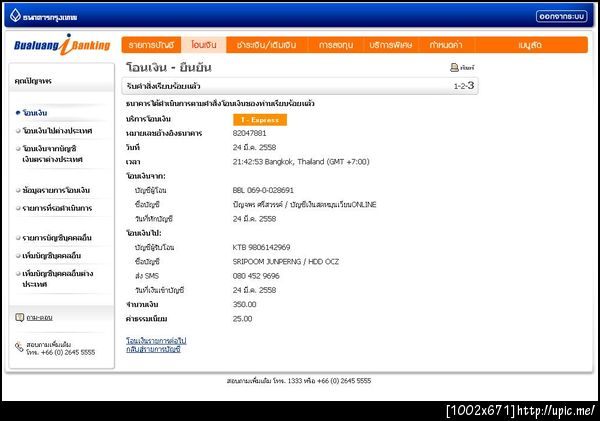Open เพิ่มบัญชีบุคคลอื่น sidebar link

point(52,255)
